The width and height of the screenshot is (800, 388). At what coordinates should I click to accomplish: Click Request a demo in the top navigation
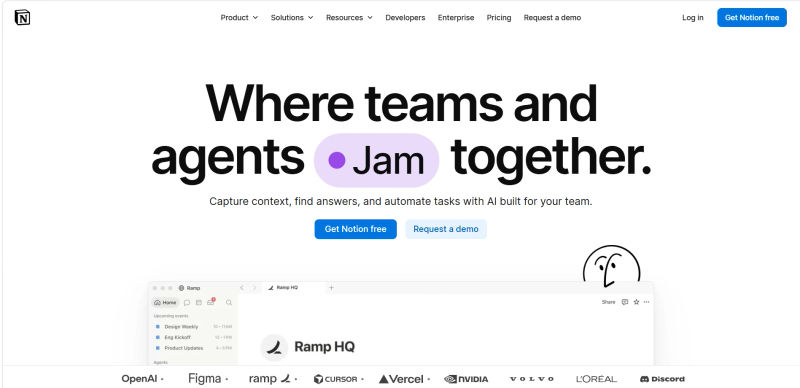[552, 17]
